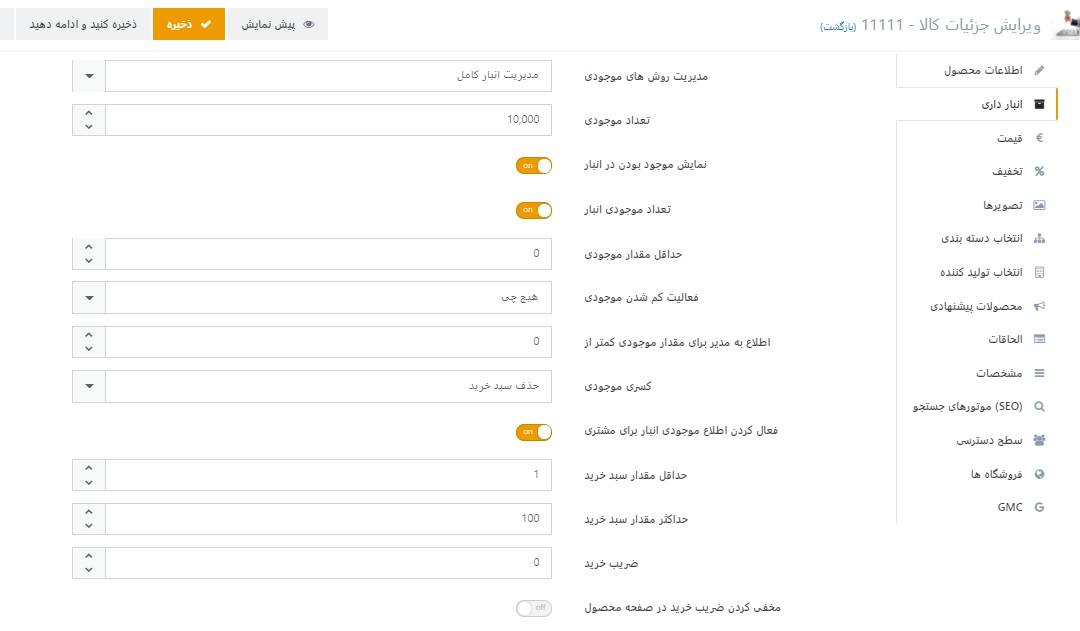The height and width of the screenshot is (631, 1080).
Task: Click the building icon for انتخاب تولید کننده
Action: pos(1039,272)
